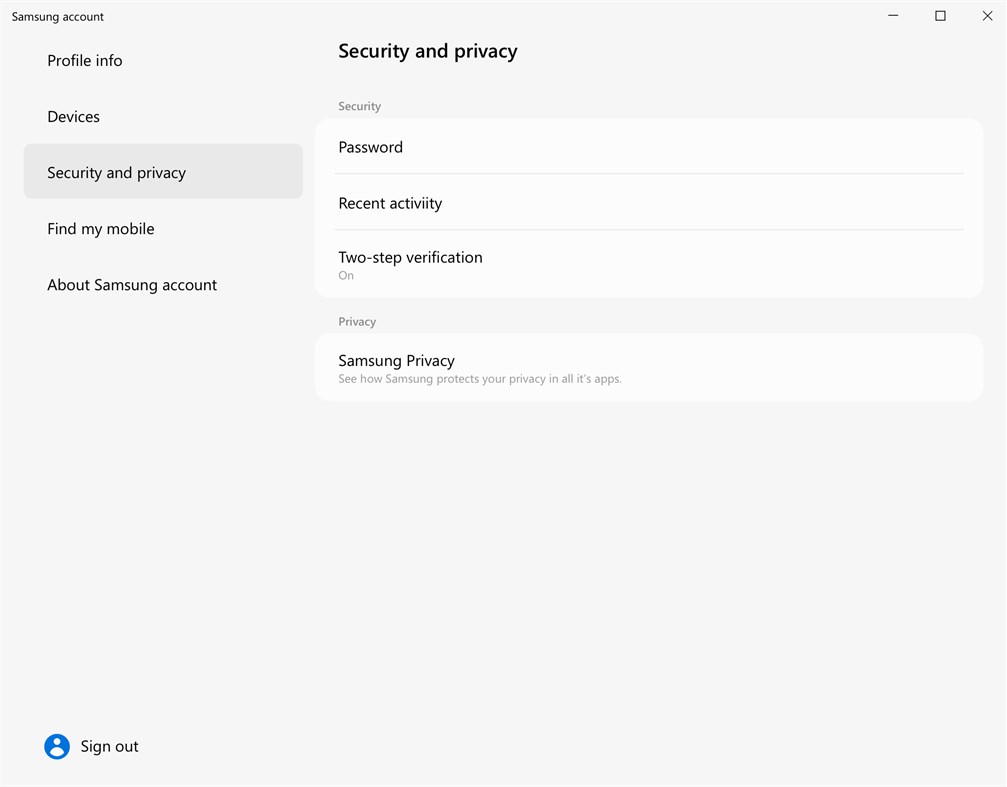Select the Samsung account profile icon near Sign out
1007x787 pixels.
57,746
